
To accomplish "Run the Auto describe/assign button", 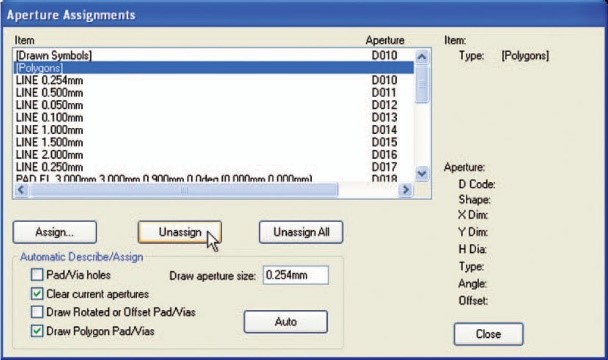I will coord(286,322).
